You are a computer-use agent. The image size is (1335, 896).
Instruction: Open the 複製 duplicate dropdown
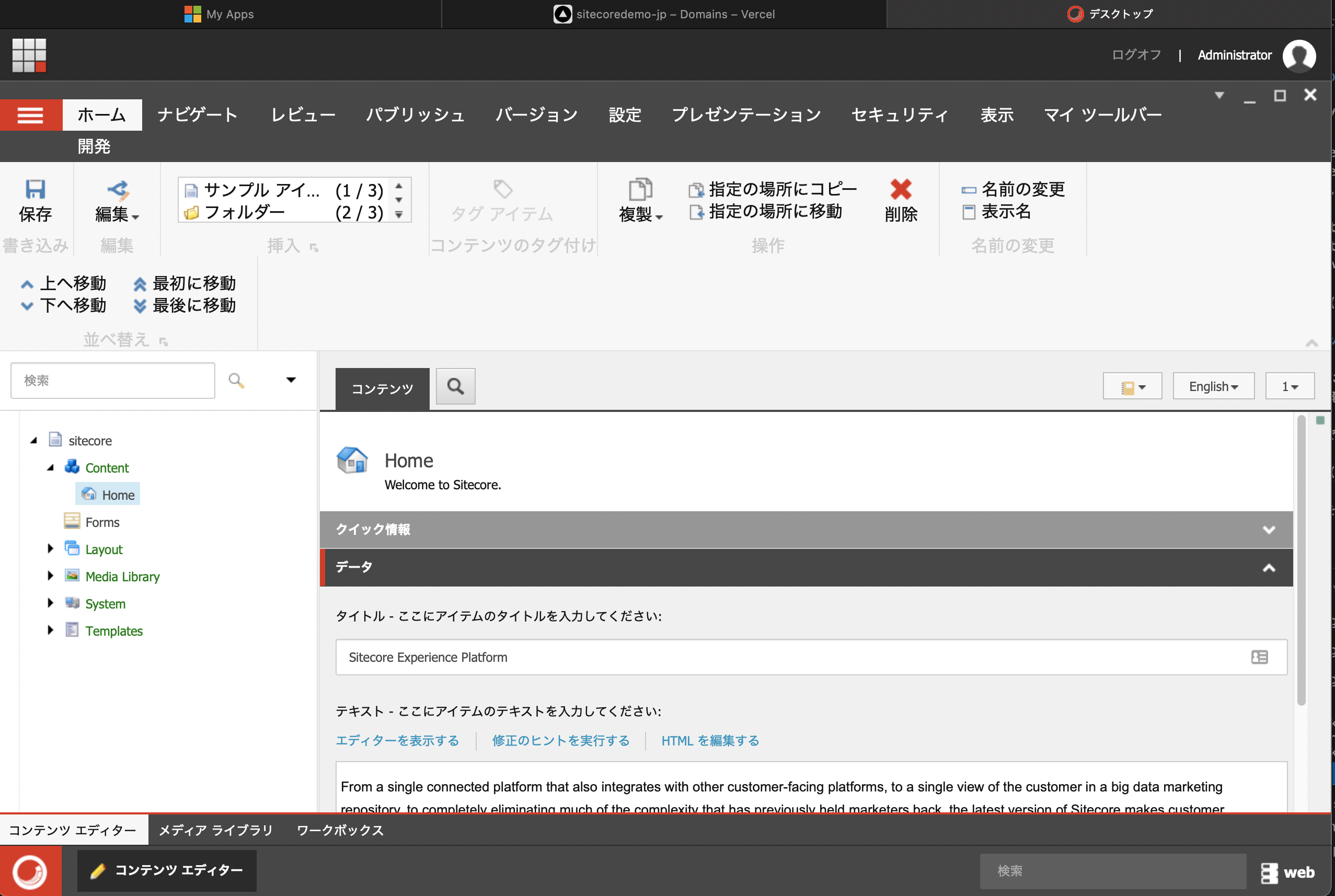tap(640, 200)
